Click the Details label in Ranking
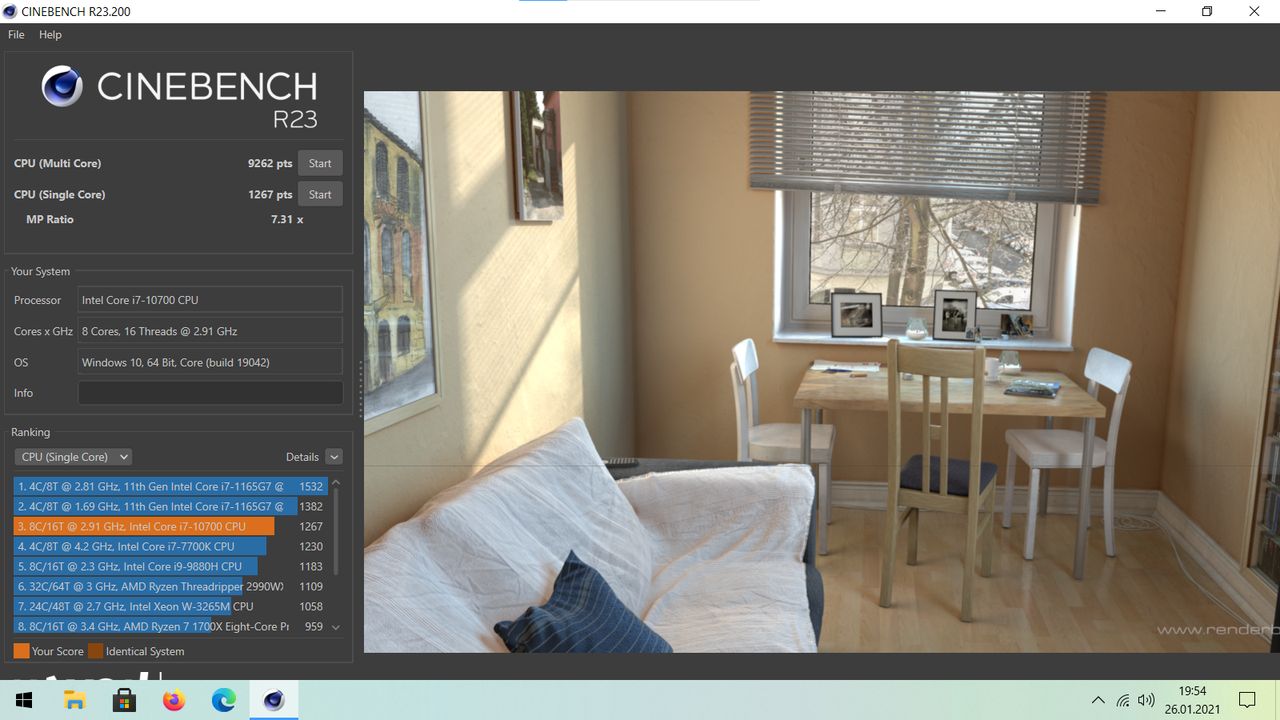The width and height of the screenshot is (1280, 720). click(302, 457)
